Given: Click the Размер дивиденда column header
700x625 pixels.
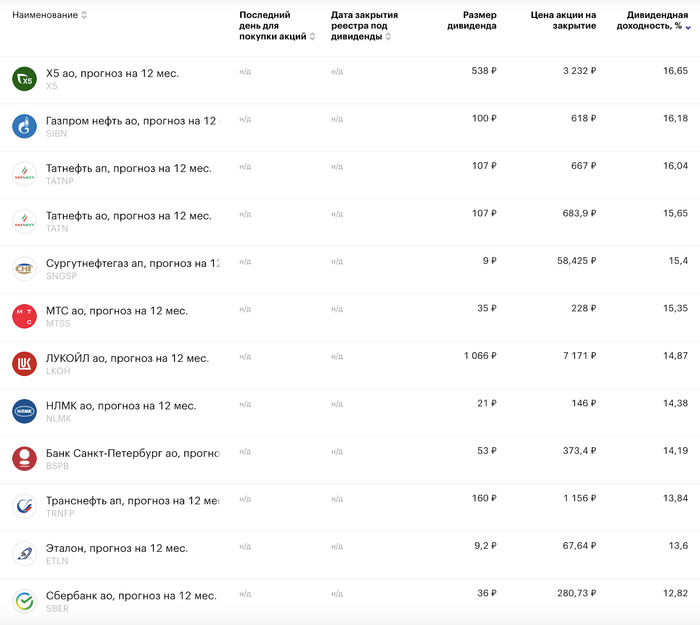Looking at the screenshot, I should [x=471, y=21].
